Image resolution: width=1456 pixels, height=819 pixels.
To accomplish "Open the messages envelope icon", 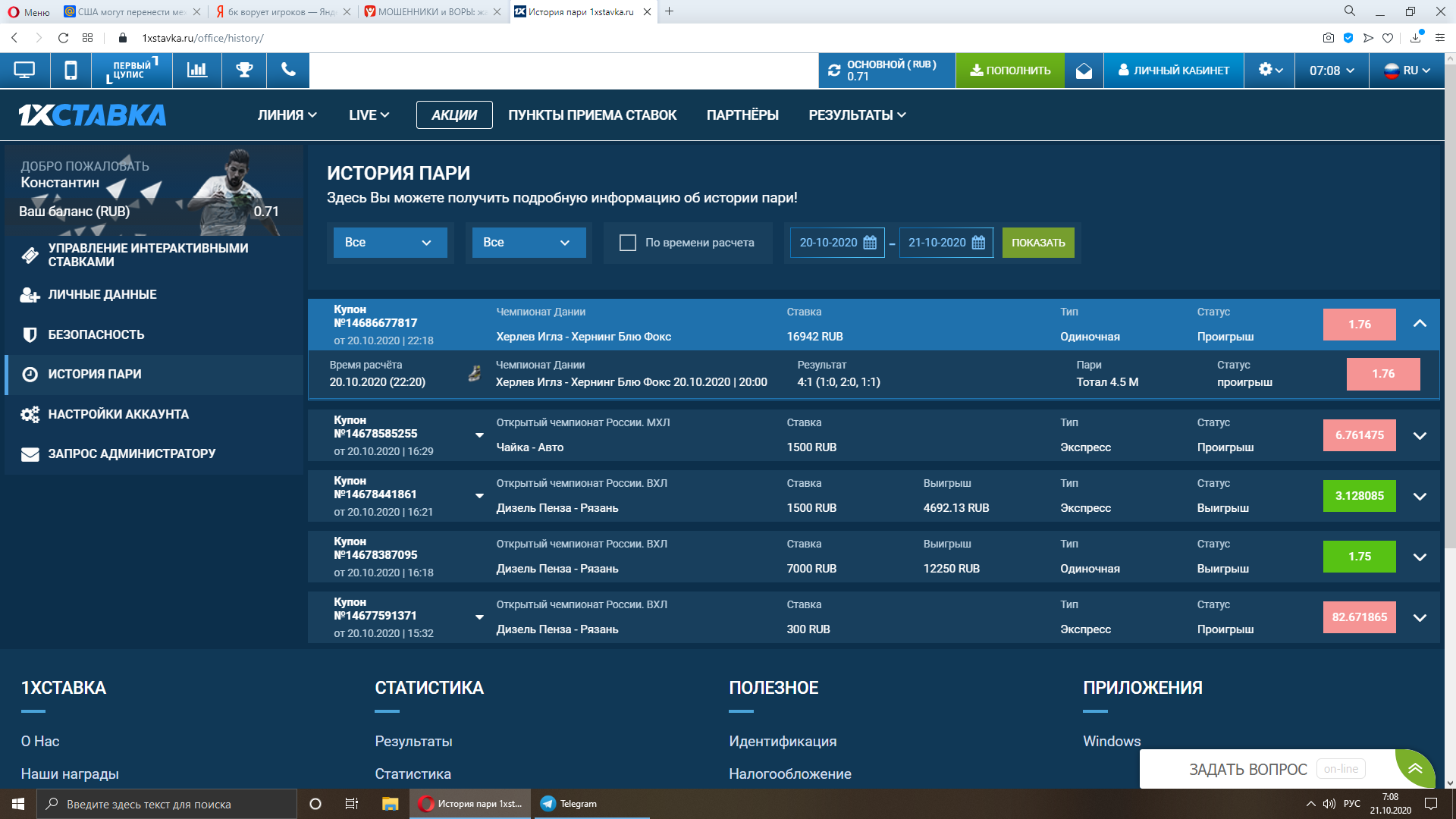I will click(1084, 71).
